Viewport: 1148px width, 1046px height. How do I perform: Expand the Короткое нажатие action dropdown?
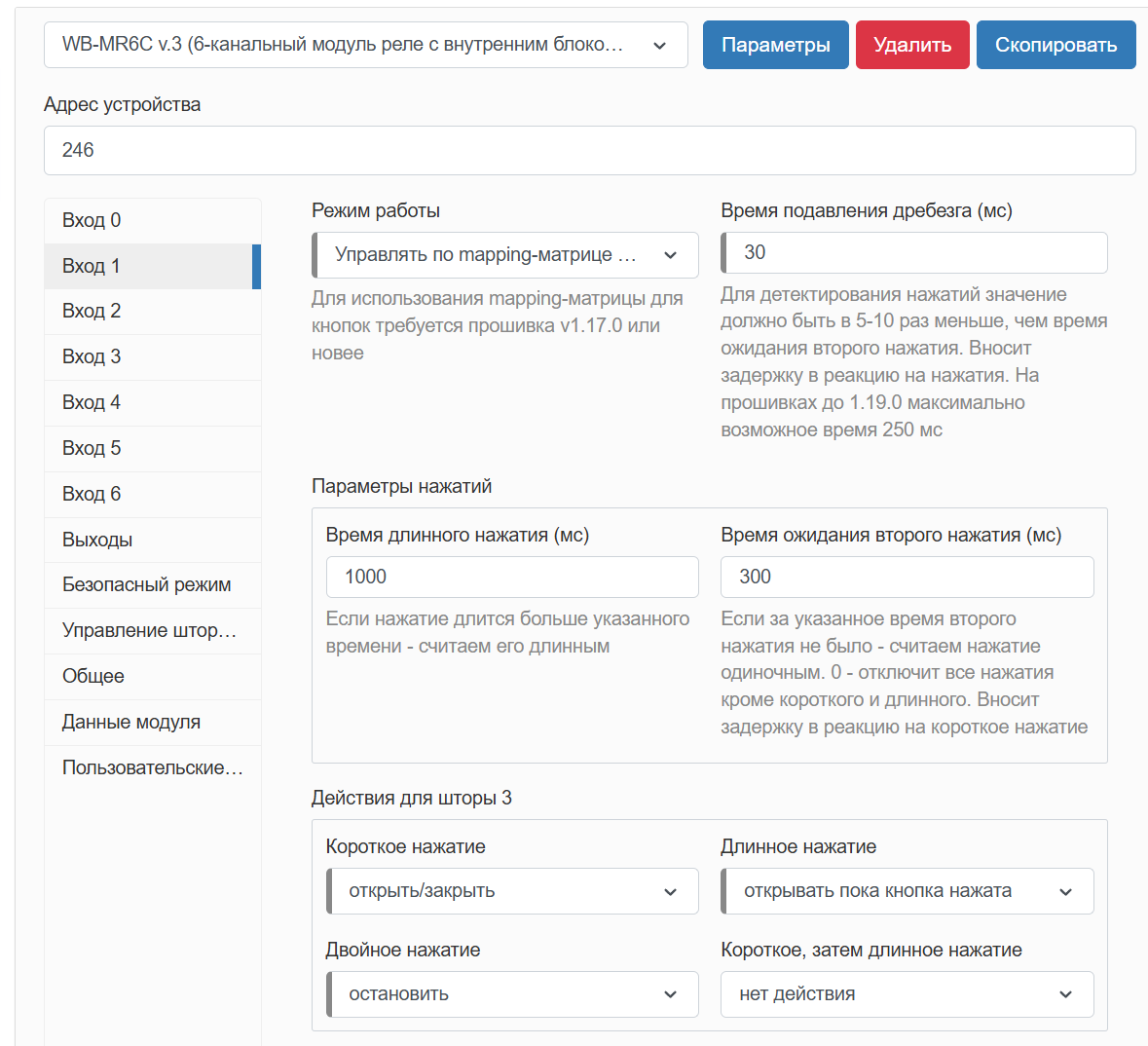click(x=513, y=891)
